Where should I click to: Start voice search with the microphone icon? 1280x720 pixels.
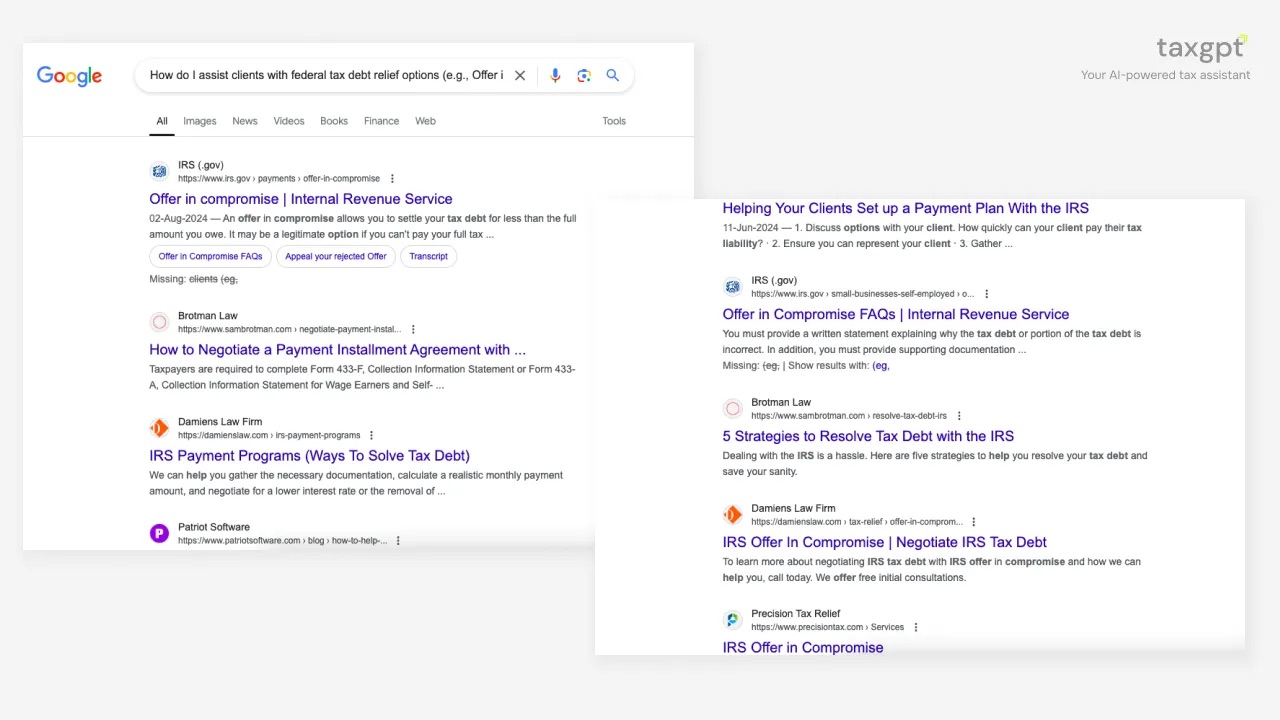[555, 75]
